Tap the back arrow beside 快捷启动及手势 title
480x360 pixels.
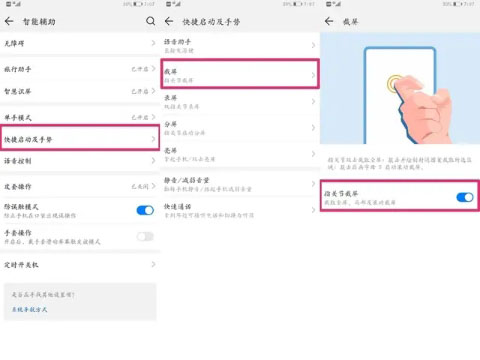pos(169,21)
